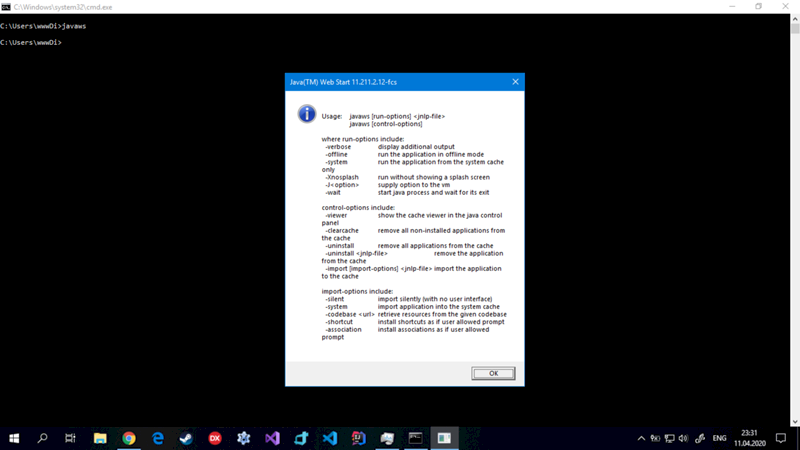
Task: Click the "-offline" option text
Action: (x=336, y=155)
